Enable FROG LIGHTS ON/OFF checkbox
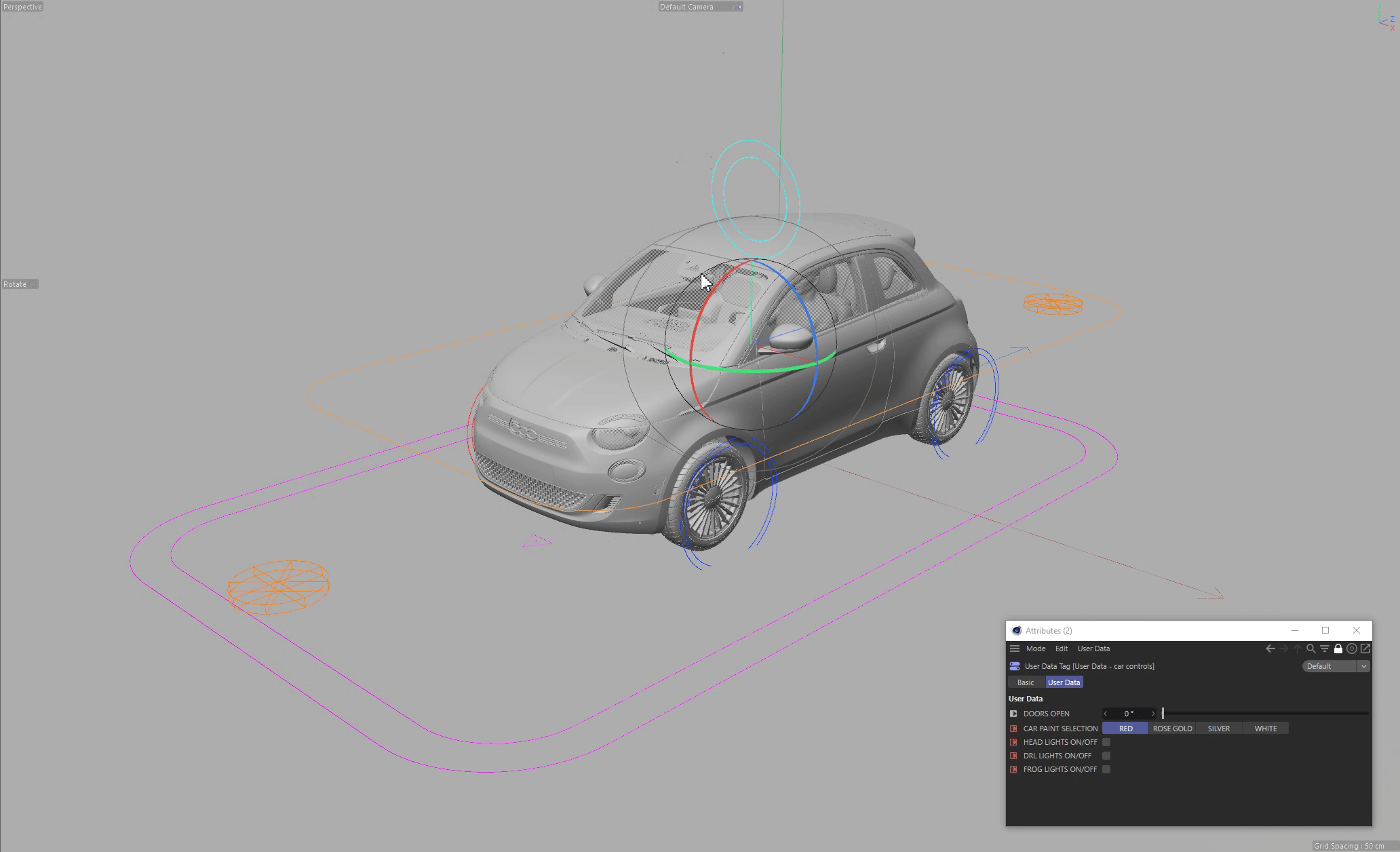The height and width of the screenshot is (852, 1400). coord(1106,769)
